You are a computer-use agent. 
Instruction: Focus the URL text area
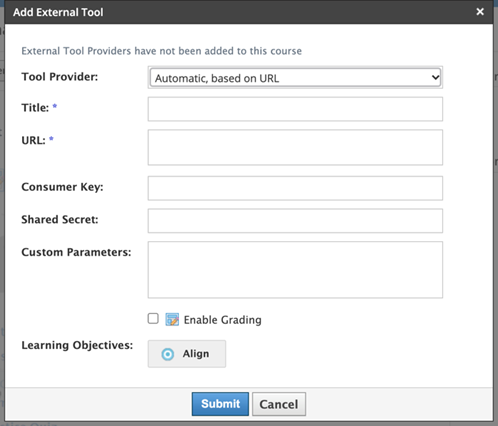295,147
